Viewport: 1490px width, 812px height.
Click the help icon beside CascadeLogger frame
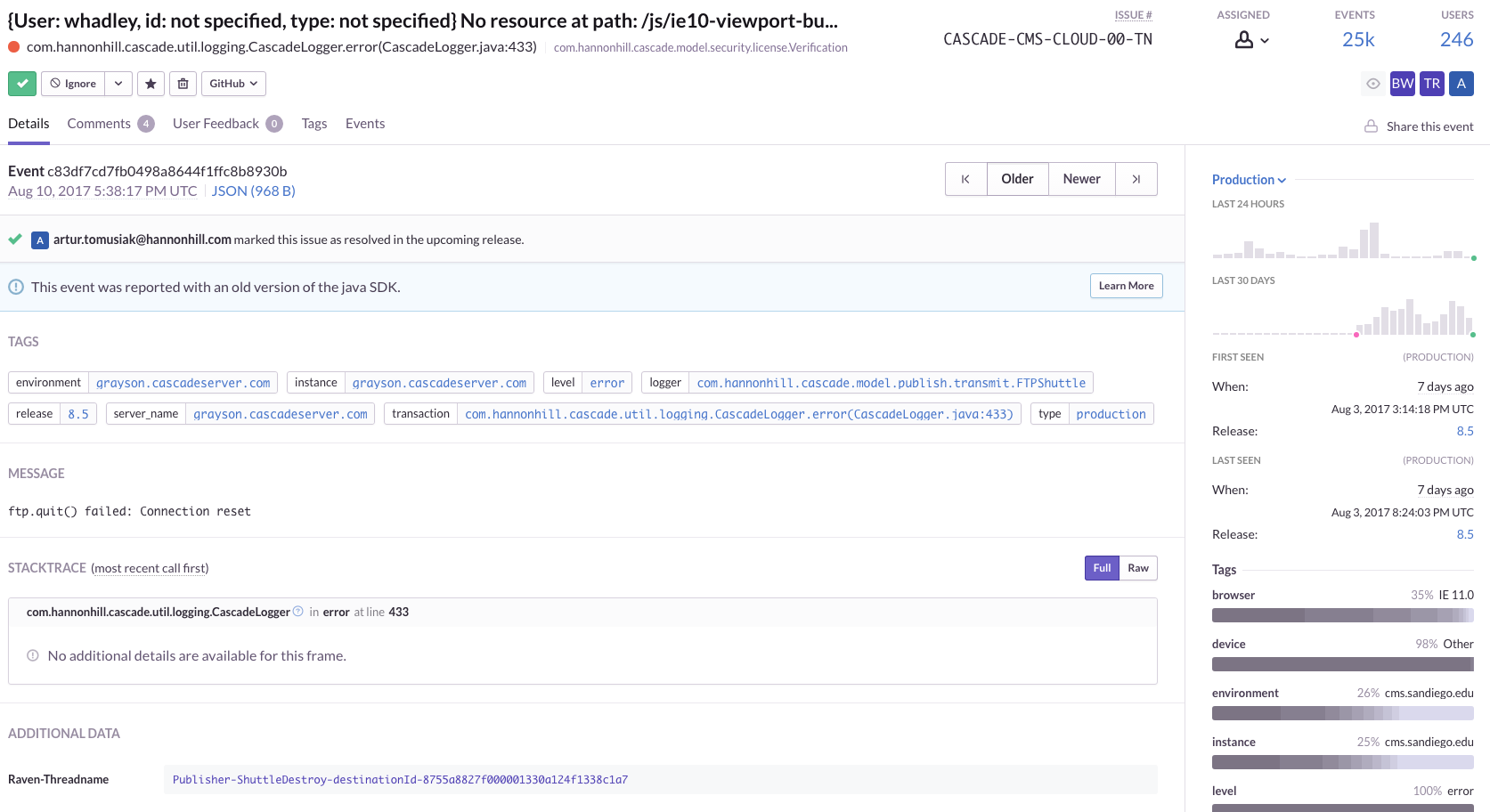[298, 612]
